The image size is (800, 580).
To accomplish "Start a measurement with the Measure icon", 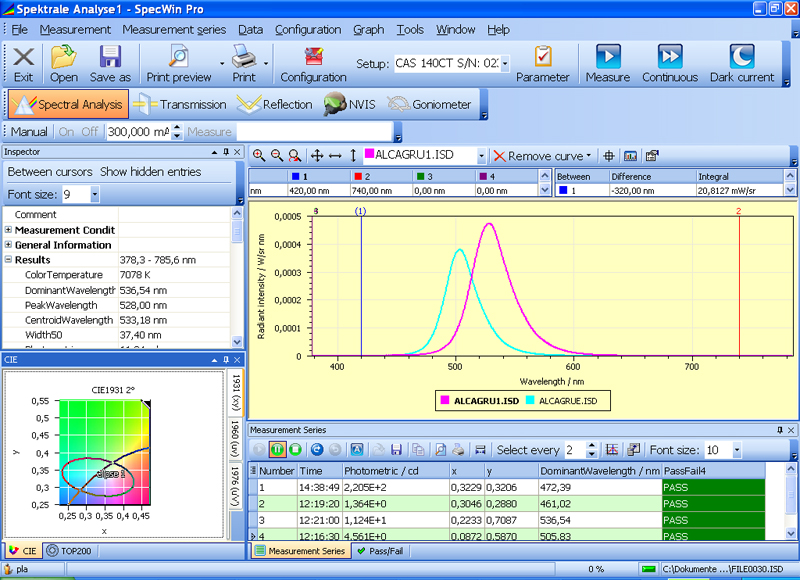I will (608, 57).
